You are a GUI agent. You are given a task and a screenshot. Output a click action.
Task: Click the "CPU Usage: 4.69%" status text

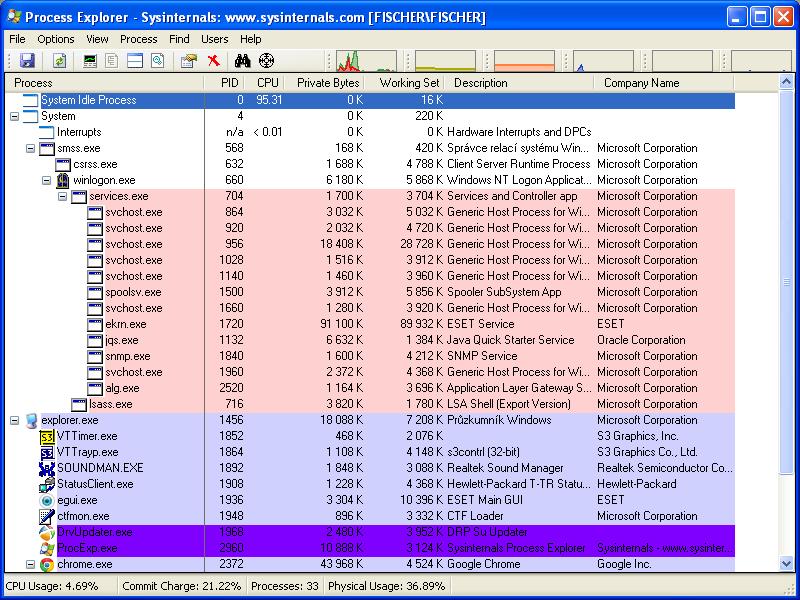coord(52,586)
